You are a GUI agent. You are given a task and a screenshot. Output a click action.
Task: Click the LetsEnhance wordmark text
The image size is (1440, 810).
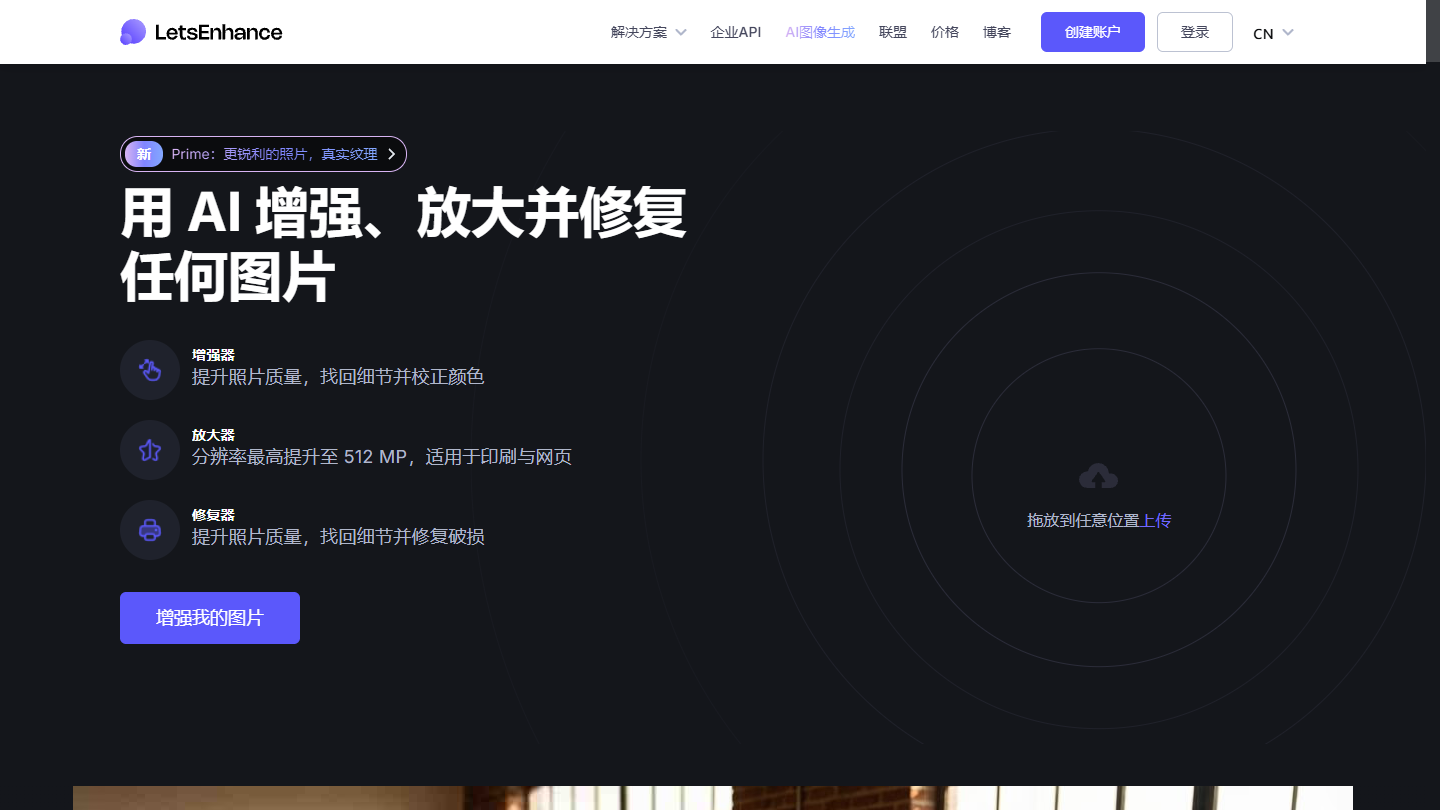pos(218,32)
